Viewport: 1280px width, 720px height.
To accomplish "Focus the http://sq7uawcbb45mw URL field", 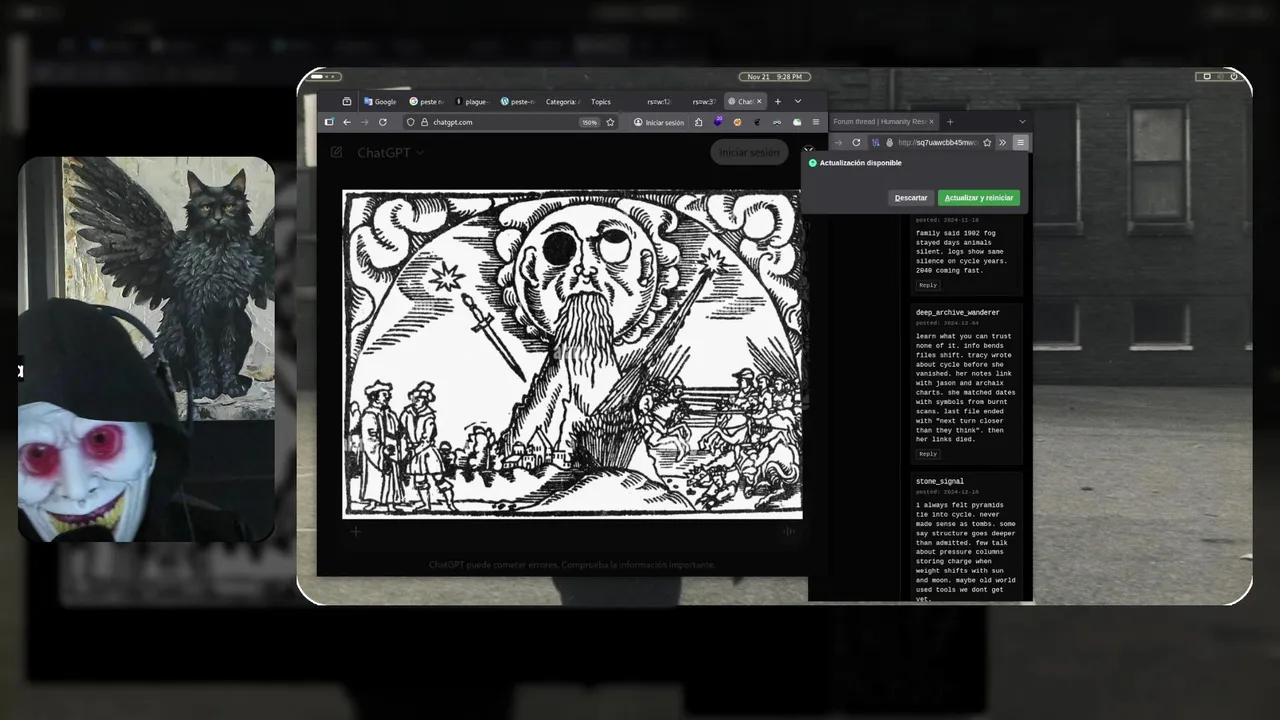I will (937, 143).
